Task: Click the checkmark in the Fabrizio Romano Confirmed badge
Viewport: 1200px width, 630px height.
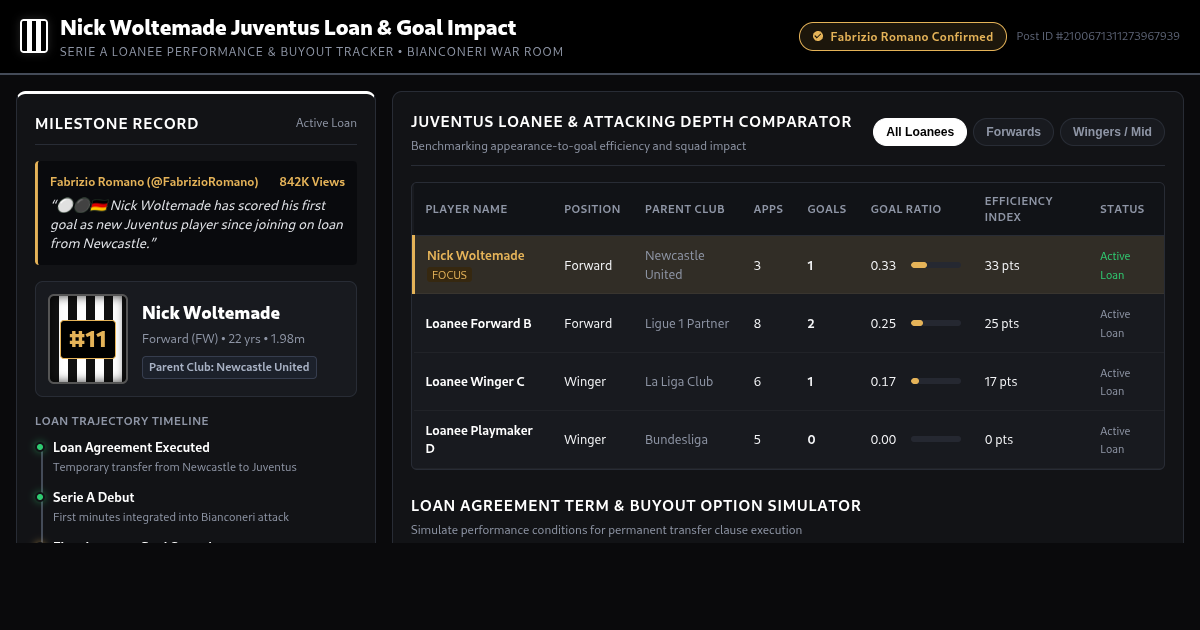Action: [820, 37]
